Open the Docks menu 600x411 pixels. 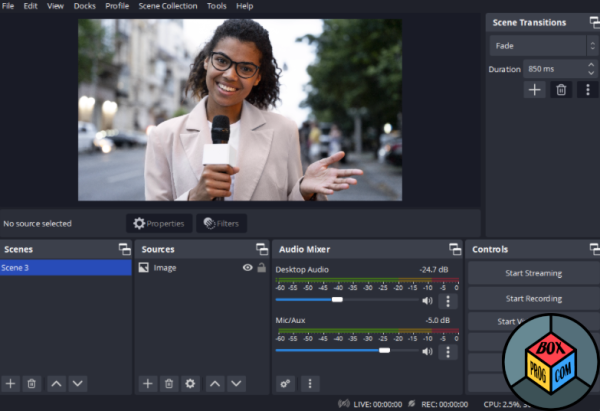[x=85, y=6]
